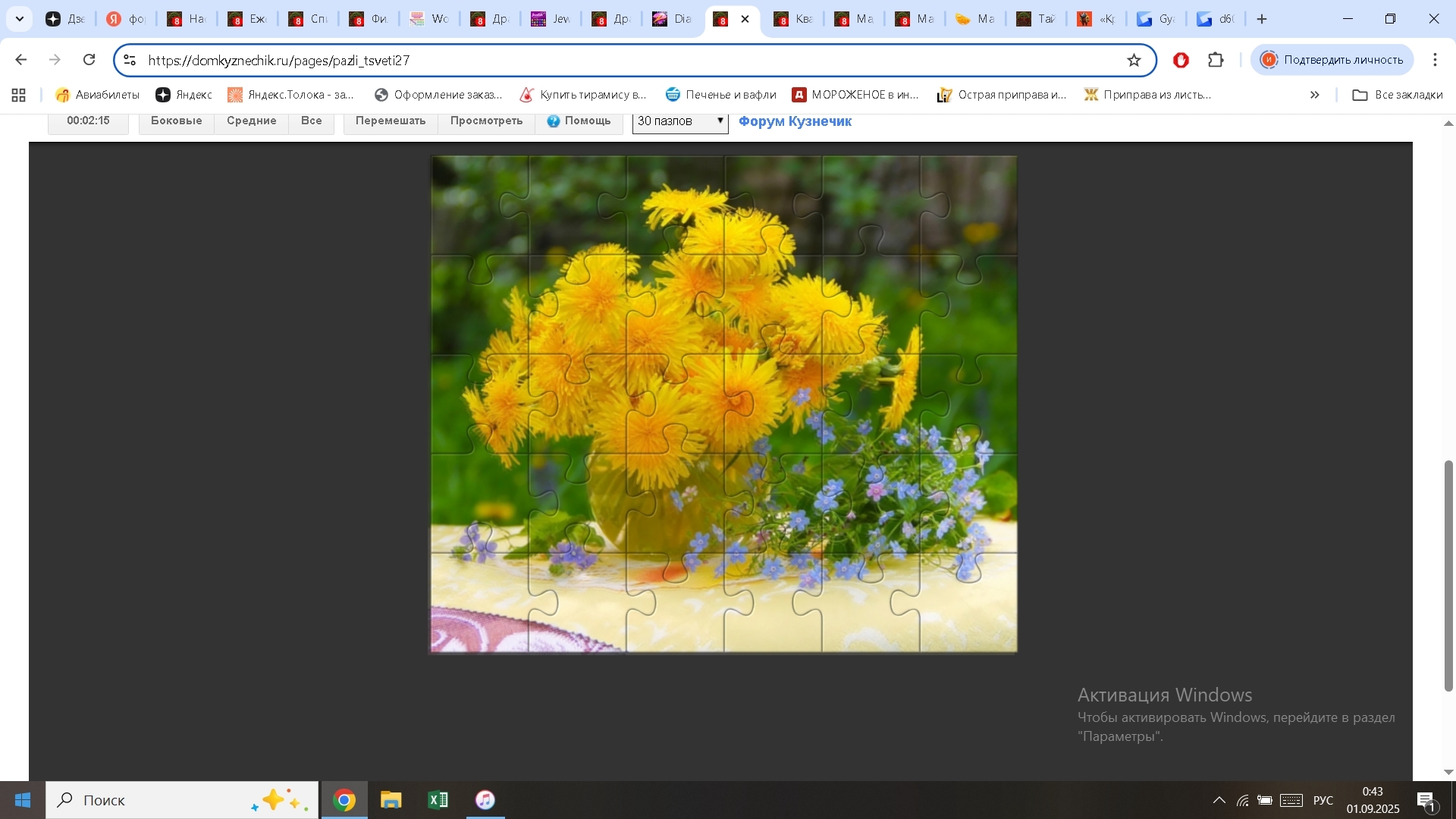Open 'Помощь' help button
Image resolution: width=1456 pixels, height=819 pixels.
click(x=579, y=121)
